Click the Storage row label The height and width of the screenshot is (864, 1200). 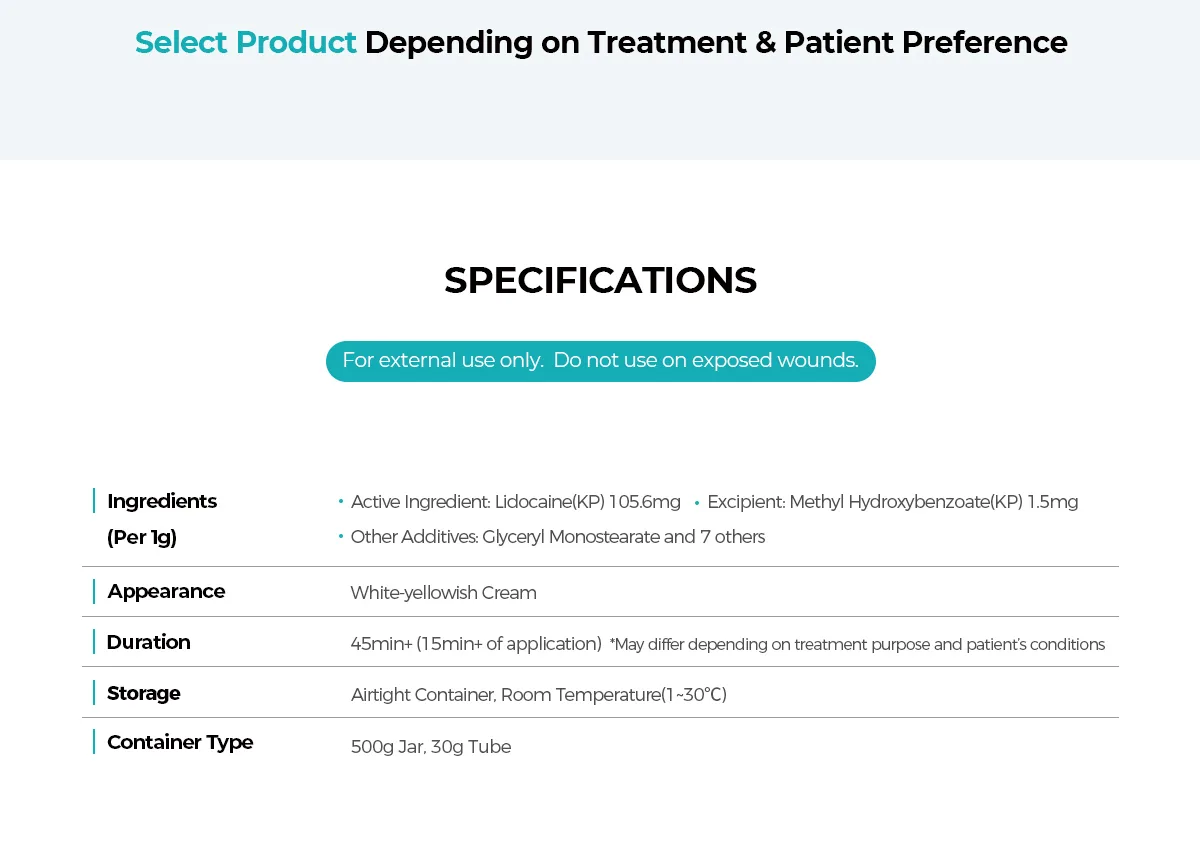tap(144, 693)
